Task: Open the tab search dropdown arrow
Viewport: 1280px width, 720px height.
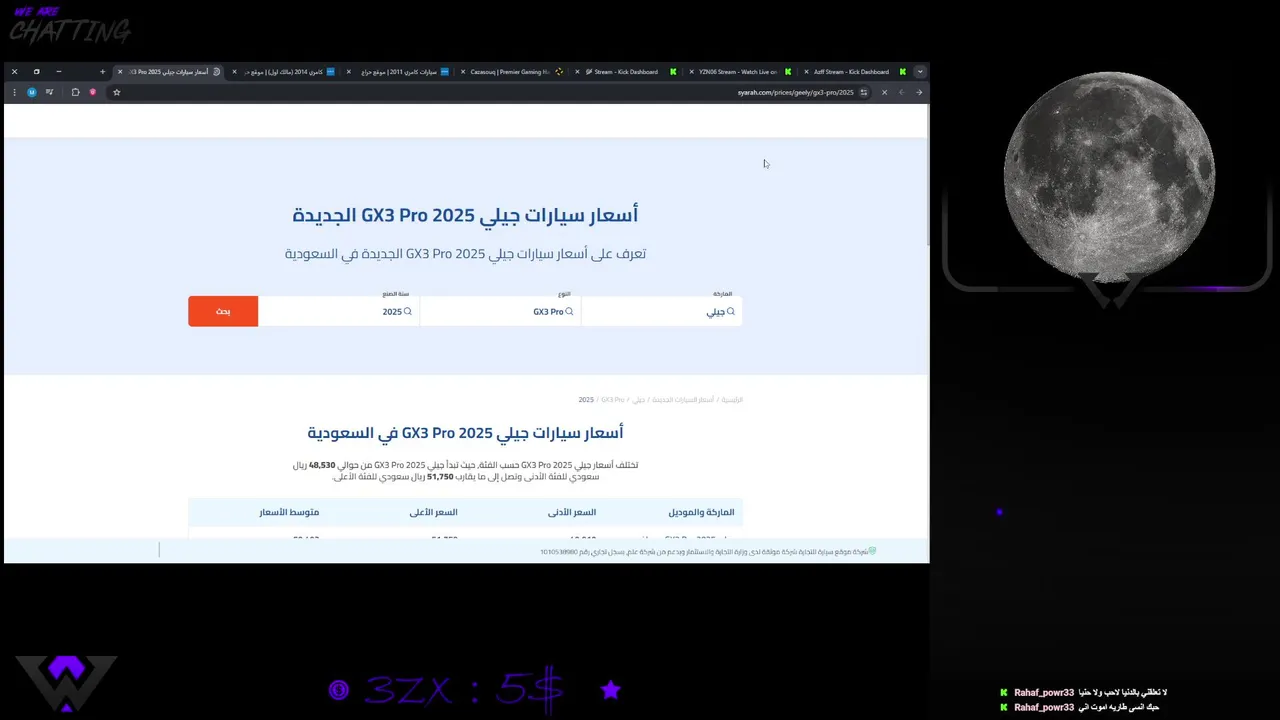Action: click(x=920, y=72)
